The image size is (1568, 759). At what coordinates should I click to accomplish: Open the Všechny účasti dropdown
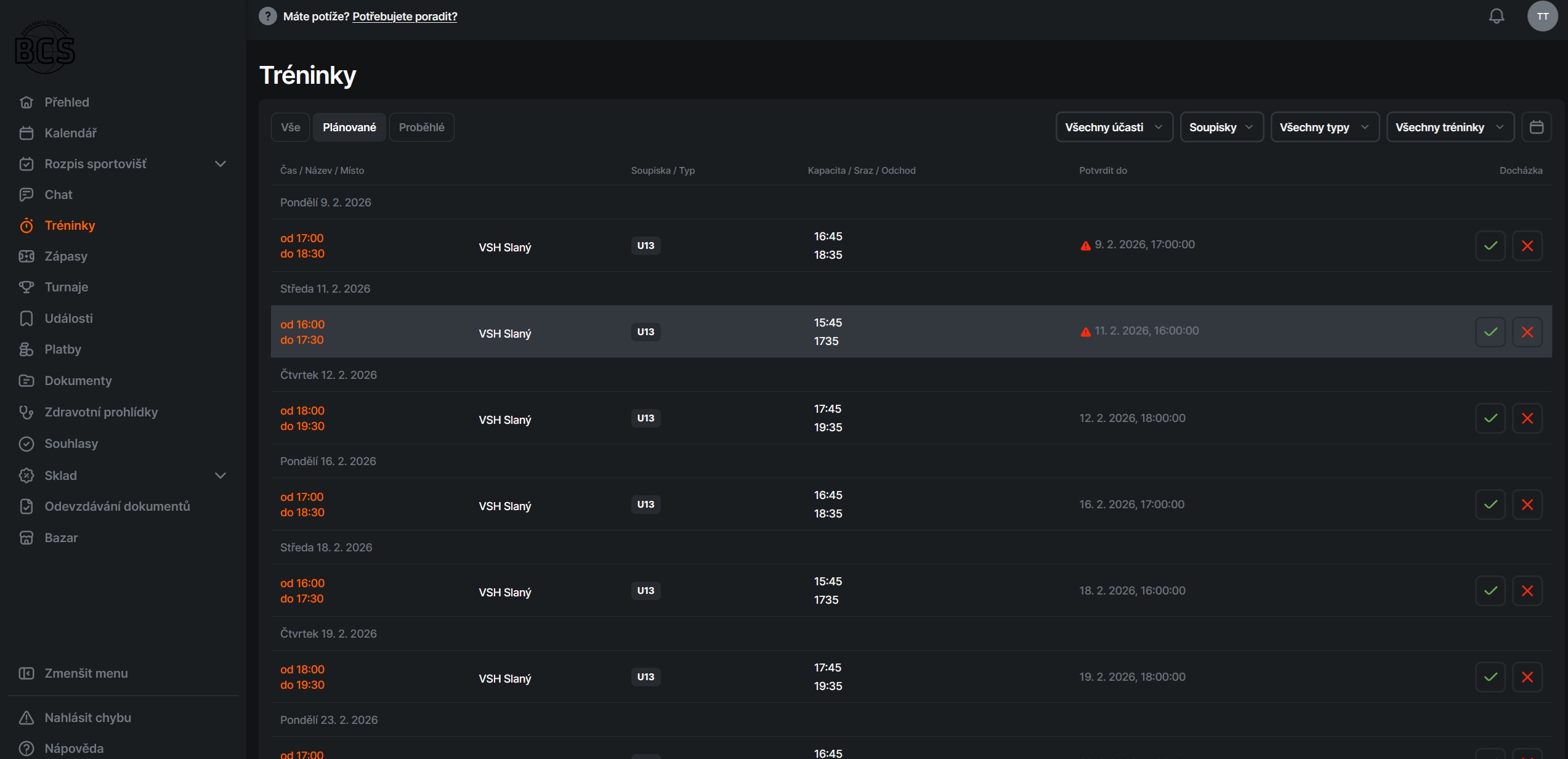(1113, 128)
